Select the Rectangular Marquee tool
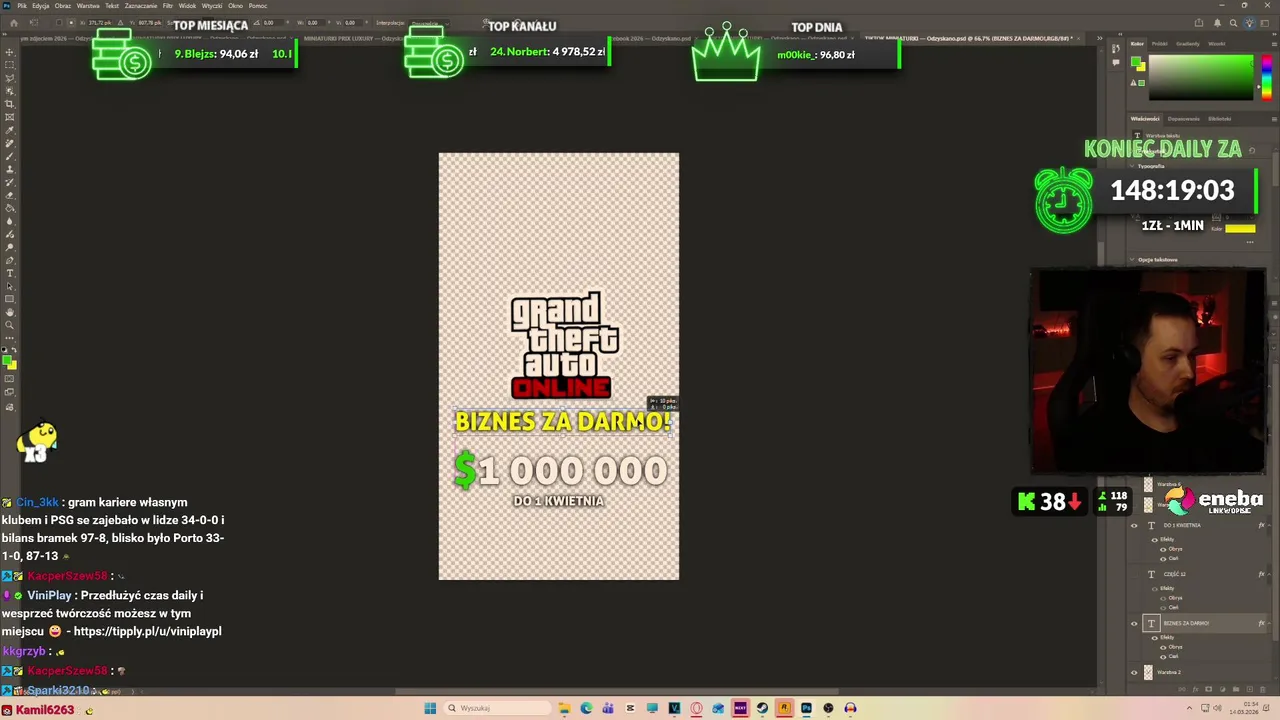The height and width of the screenshot is (720, 1280). click(10, 65)
